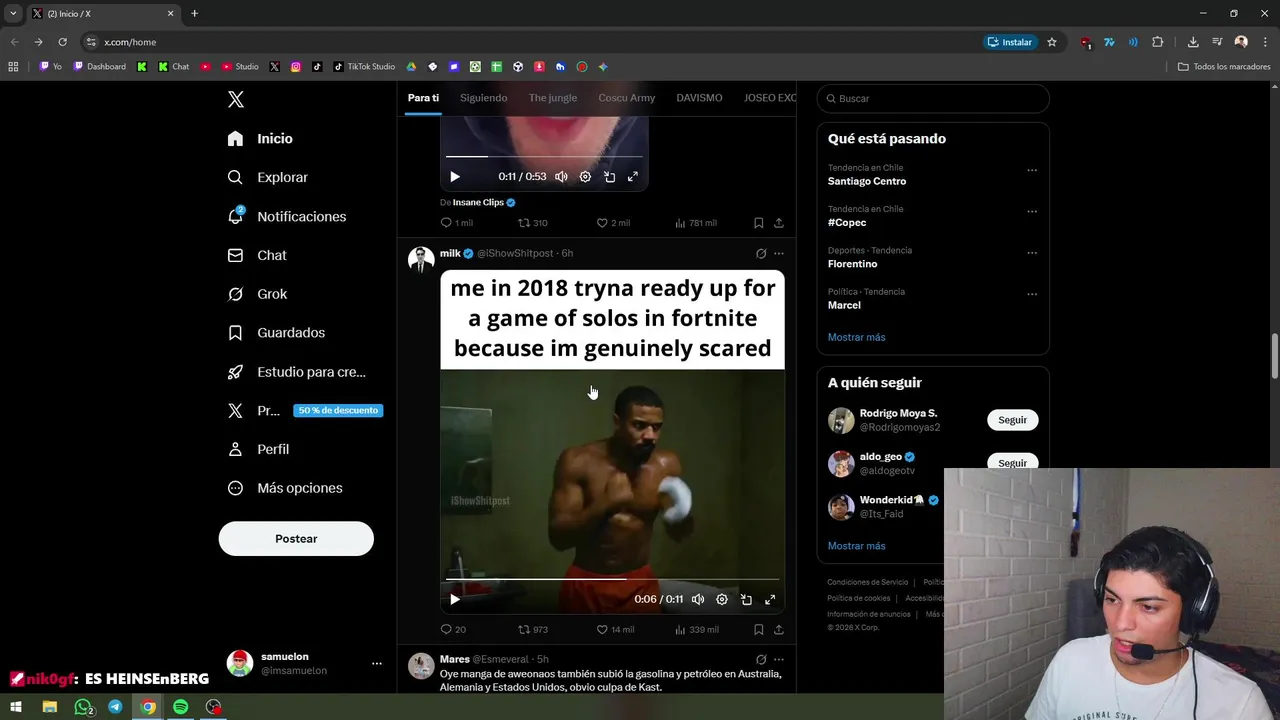The width and height of the screenshot is (1280, 720).
Task: Open settings gear on milk's video
Action: [x=722, y=599]
